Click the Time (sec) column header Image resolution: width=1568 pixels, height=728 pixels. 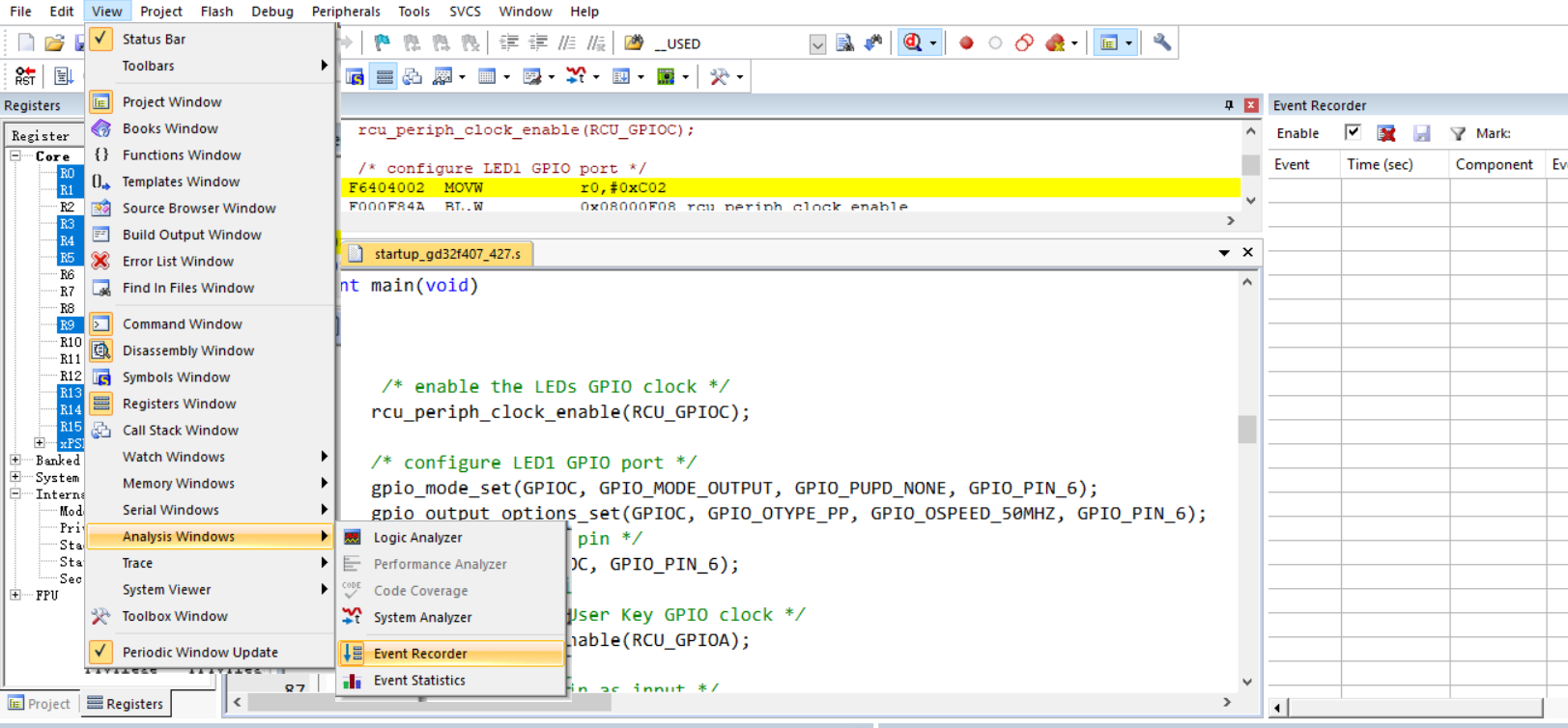tap(1395, 164)
